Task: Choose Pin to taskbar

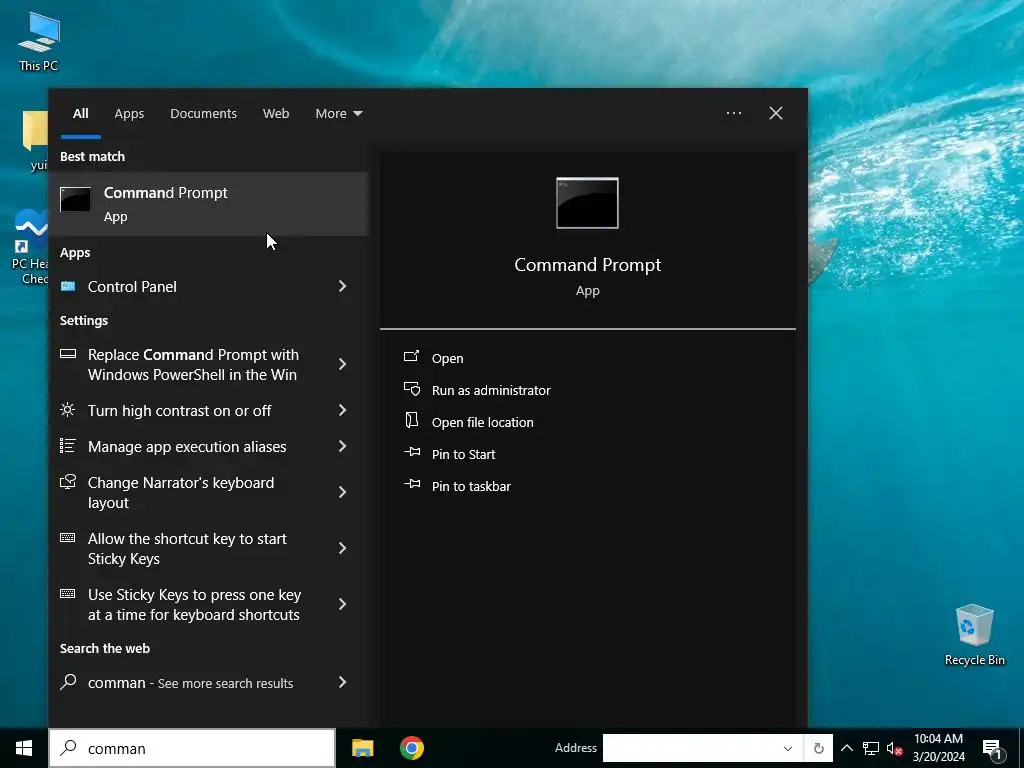Action: tap(471, 486)
